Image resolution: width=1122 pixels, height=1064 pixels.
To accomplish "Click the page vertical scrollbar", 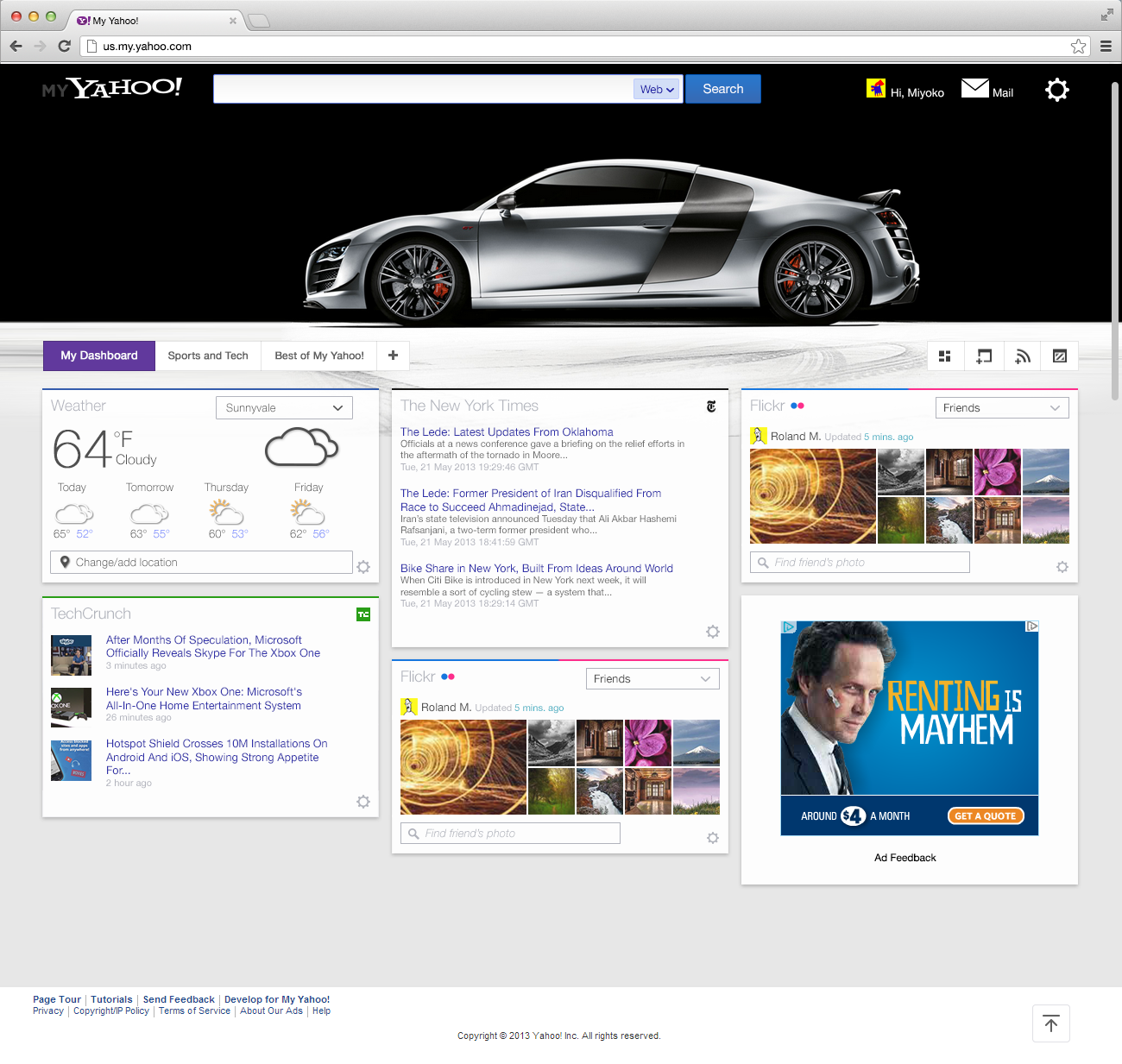I will pyautogui.click(x=1115, y=242).
